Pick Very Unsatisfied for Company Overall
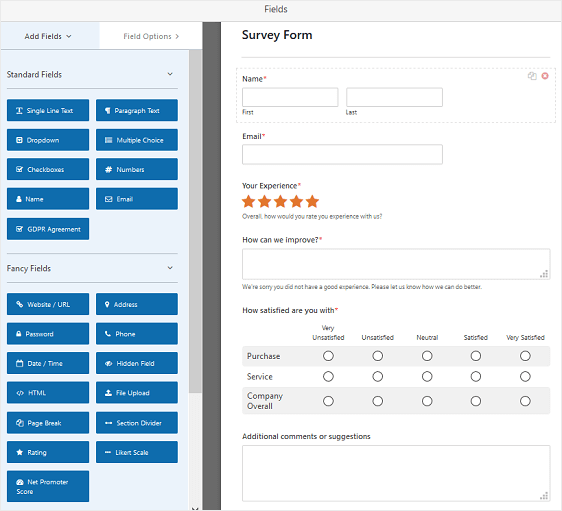 coord(328,401)
